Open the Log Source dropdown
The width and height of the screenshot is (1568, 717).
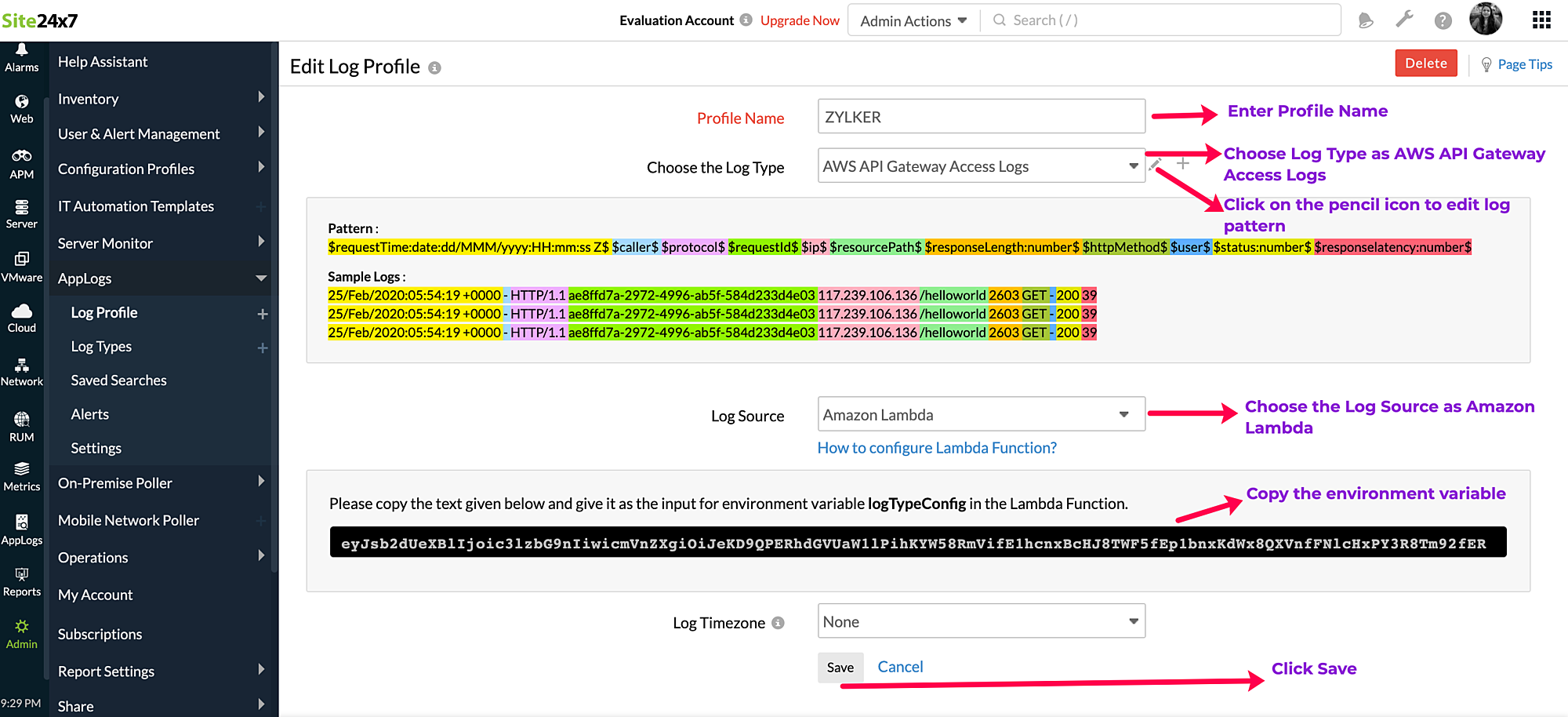coord(981,414)
